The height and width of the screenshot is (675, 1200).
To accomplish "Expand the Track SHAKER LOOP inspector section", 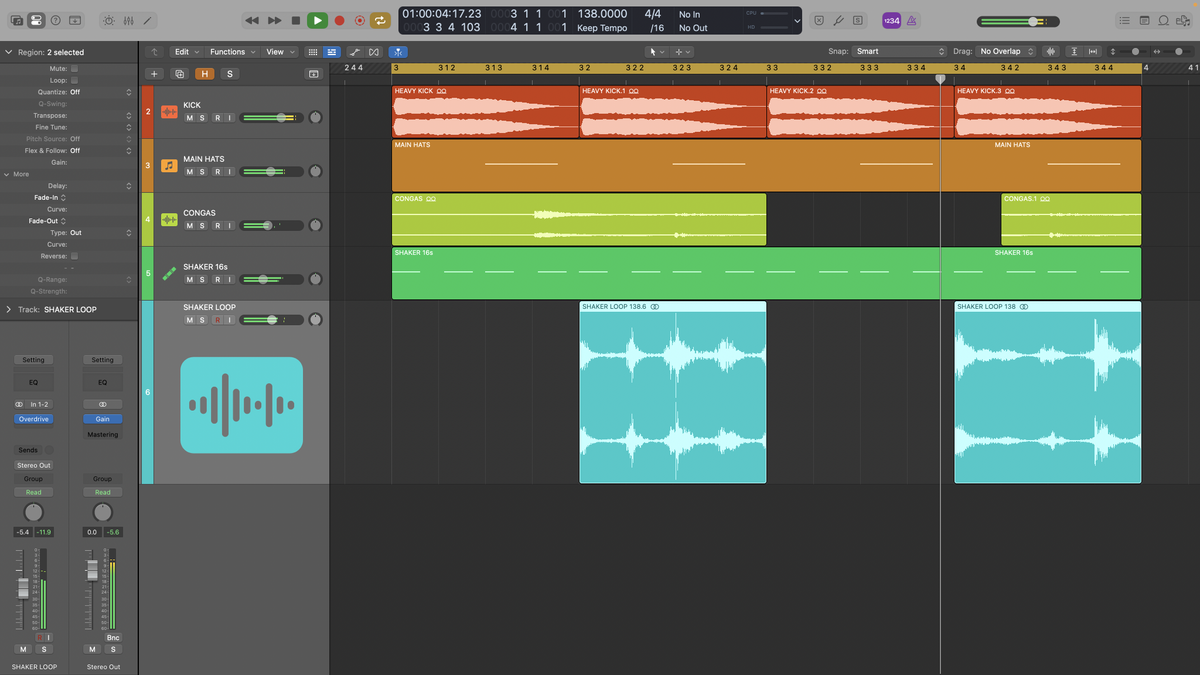I will 9,310.
